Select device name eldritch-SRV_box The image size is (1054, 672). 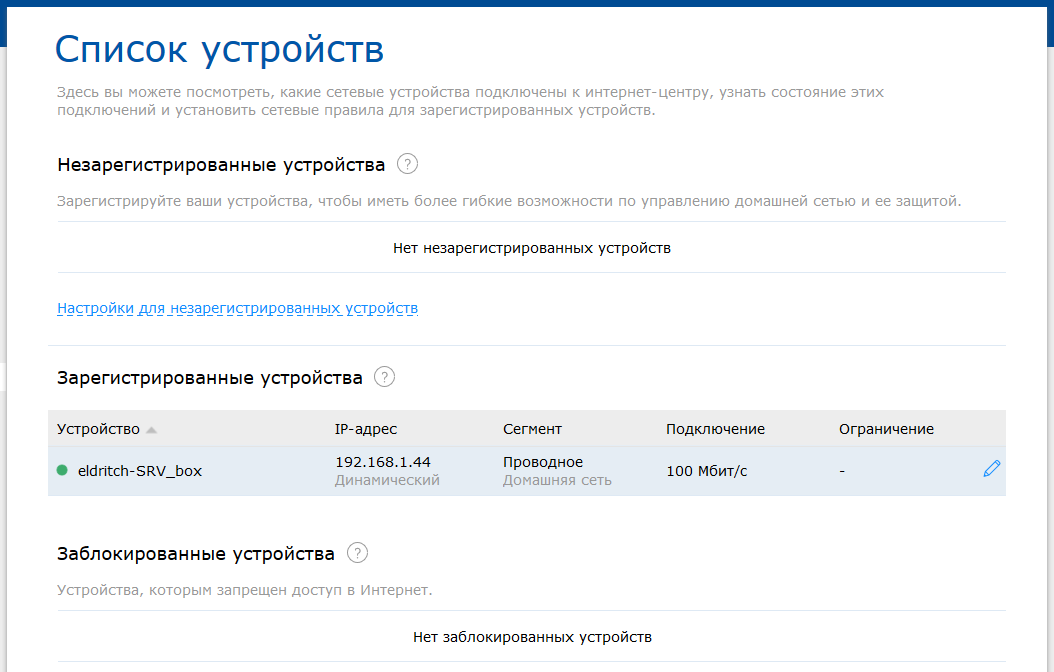[140, 471]
